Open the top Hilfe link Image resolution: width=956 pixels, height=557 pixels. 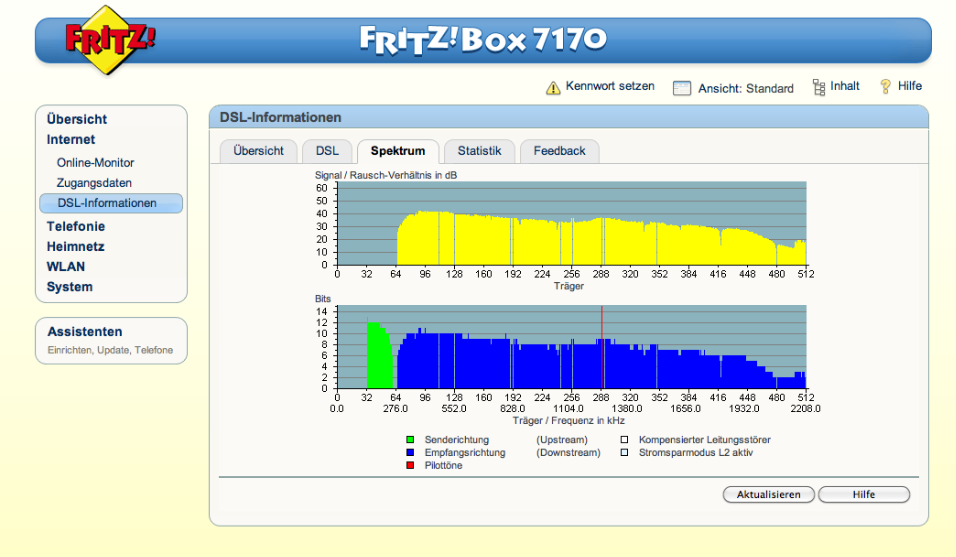910,86
